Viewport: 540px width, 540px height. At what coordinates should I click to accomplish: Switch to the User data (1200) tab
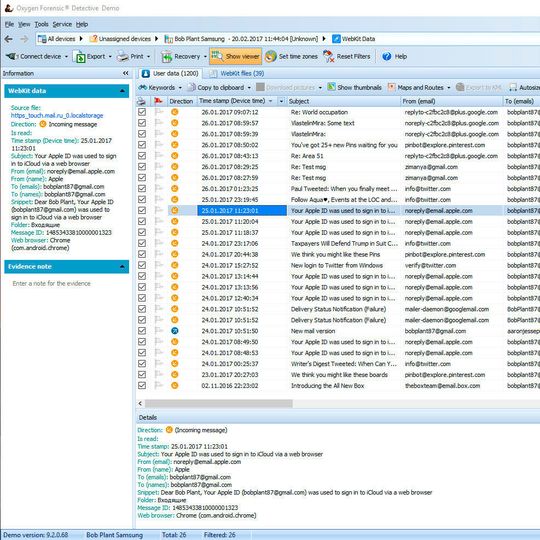170,73
